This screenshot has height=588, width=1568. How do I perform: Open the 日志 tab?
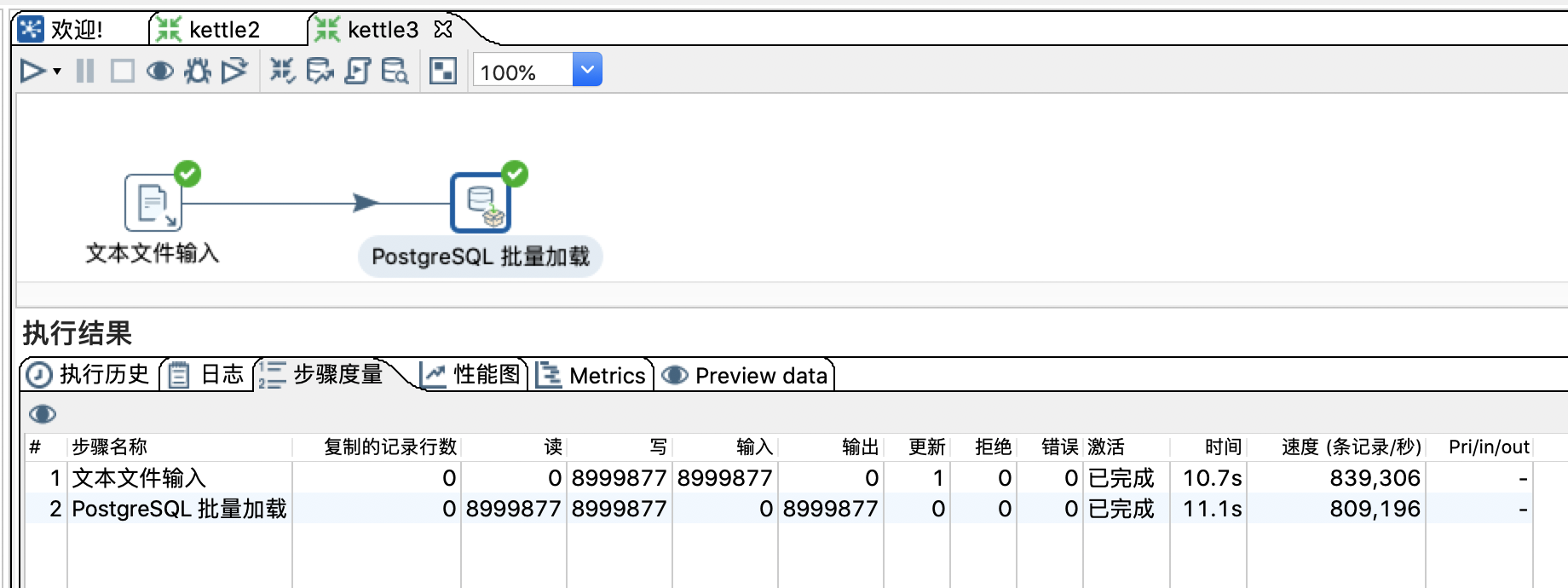pyautogui.click(x=207, y=375)
